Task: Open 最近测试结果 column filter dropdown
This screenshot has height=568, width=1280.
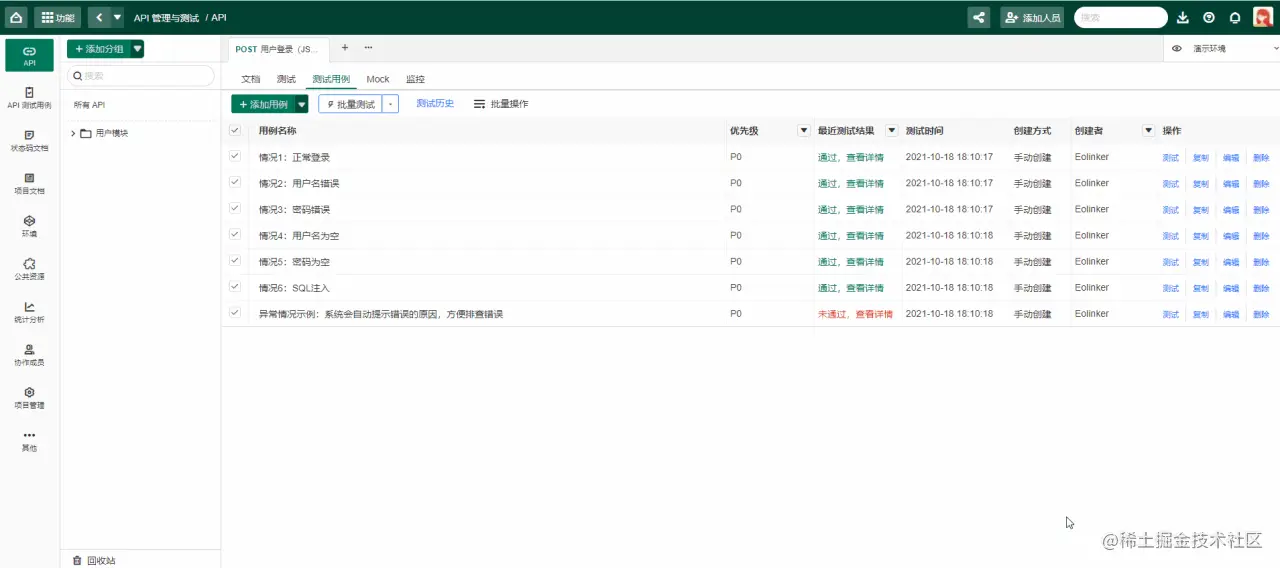Action: pos(891,131)
